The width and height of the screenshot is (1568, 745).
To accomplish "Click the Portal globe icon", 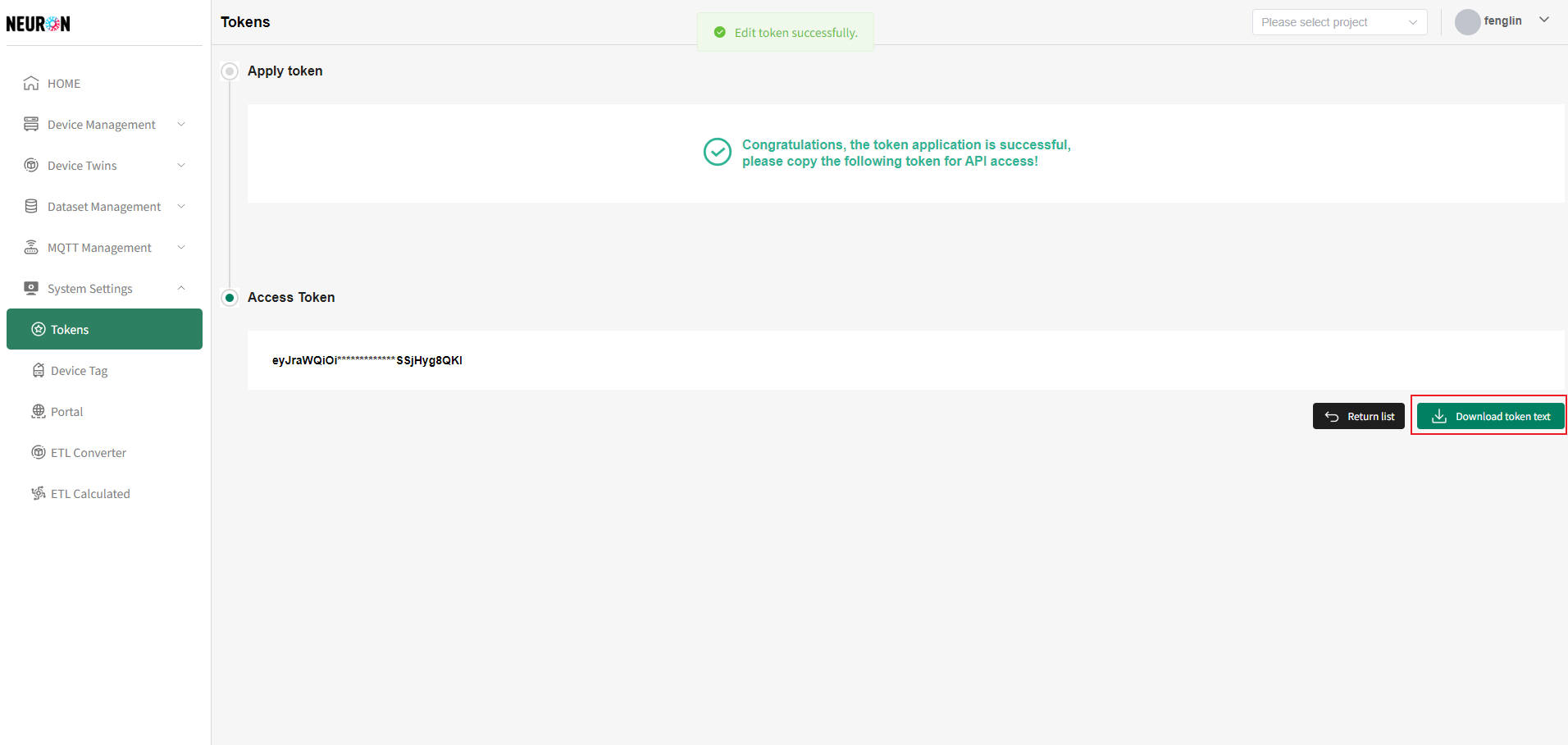I will (39, 411).
